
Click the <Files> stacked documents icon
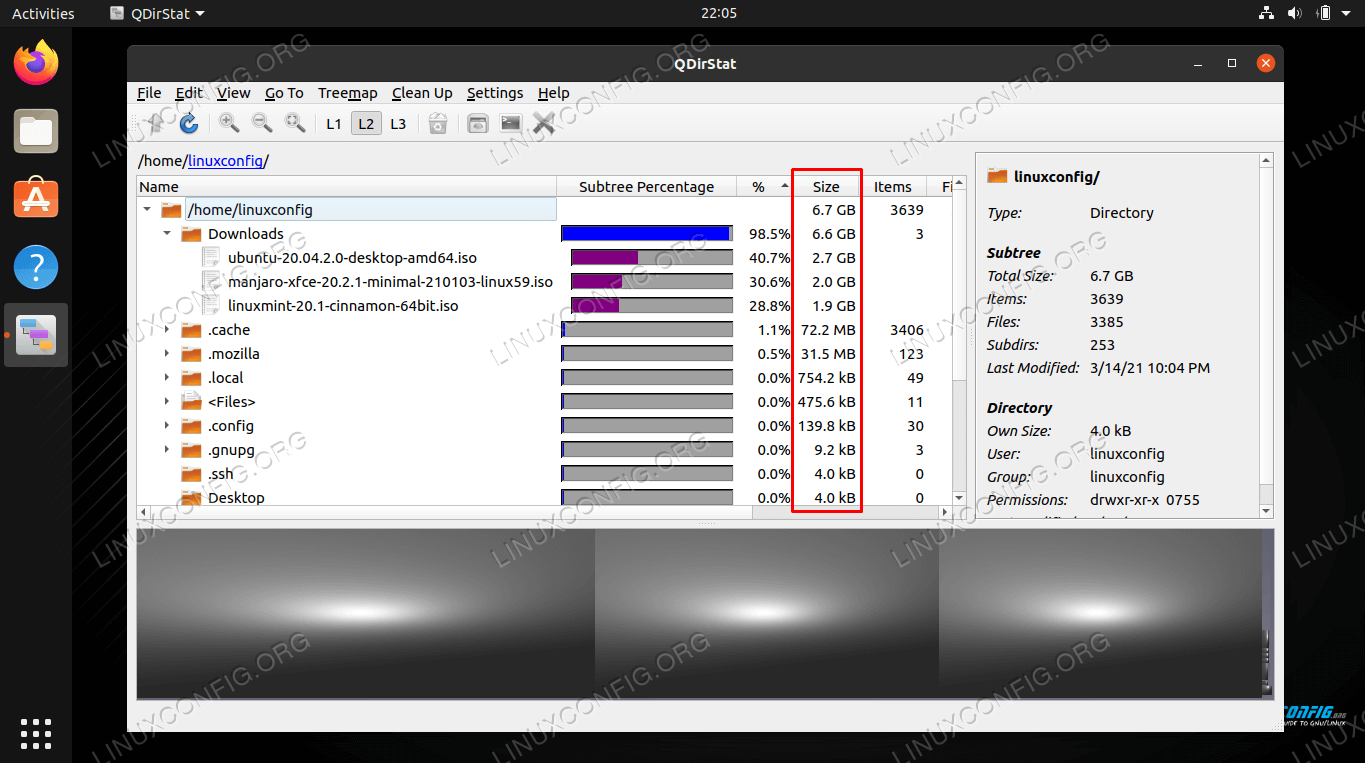coord(191,402)
